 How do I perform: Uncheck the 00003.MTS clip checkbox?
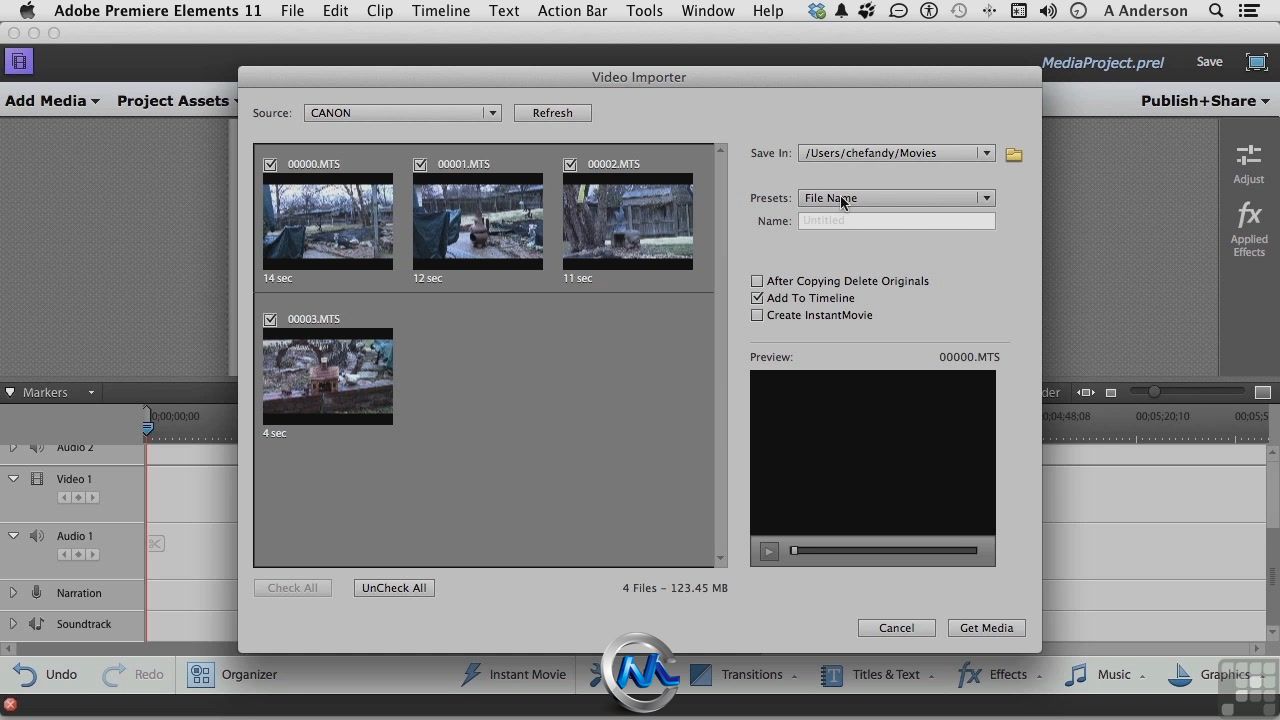pos(270,320)
